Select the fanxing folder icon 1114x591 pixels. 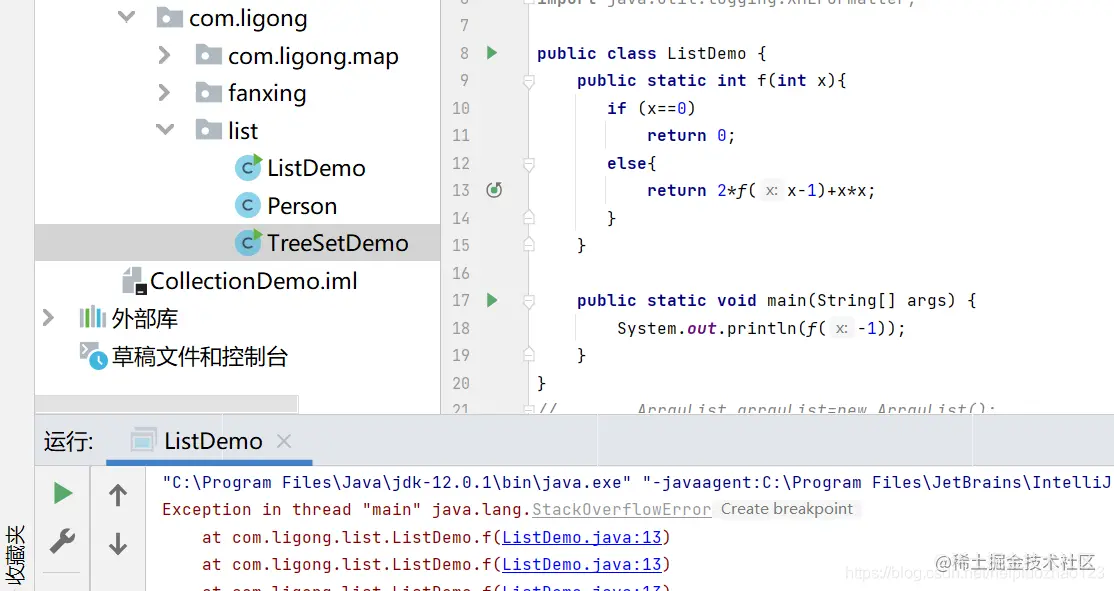pyautogui.click(x=209, y=92)
